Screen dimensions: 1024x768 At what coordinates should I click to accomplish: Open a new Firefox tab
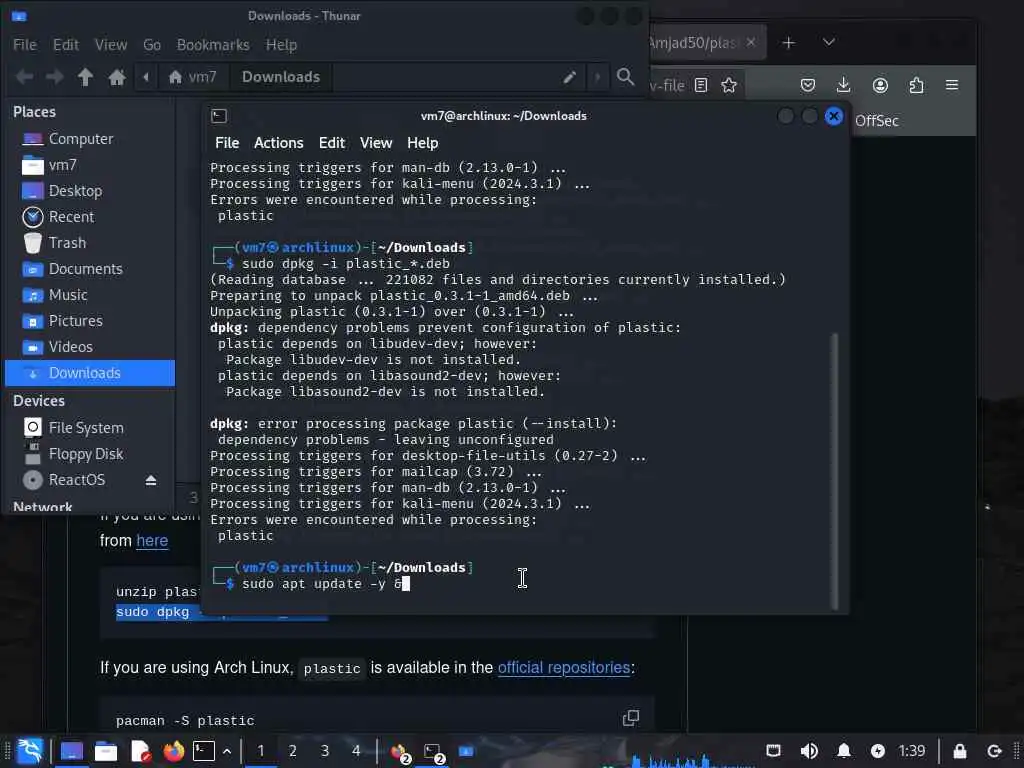(789, 42)
